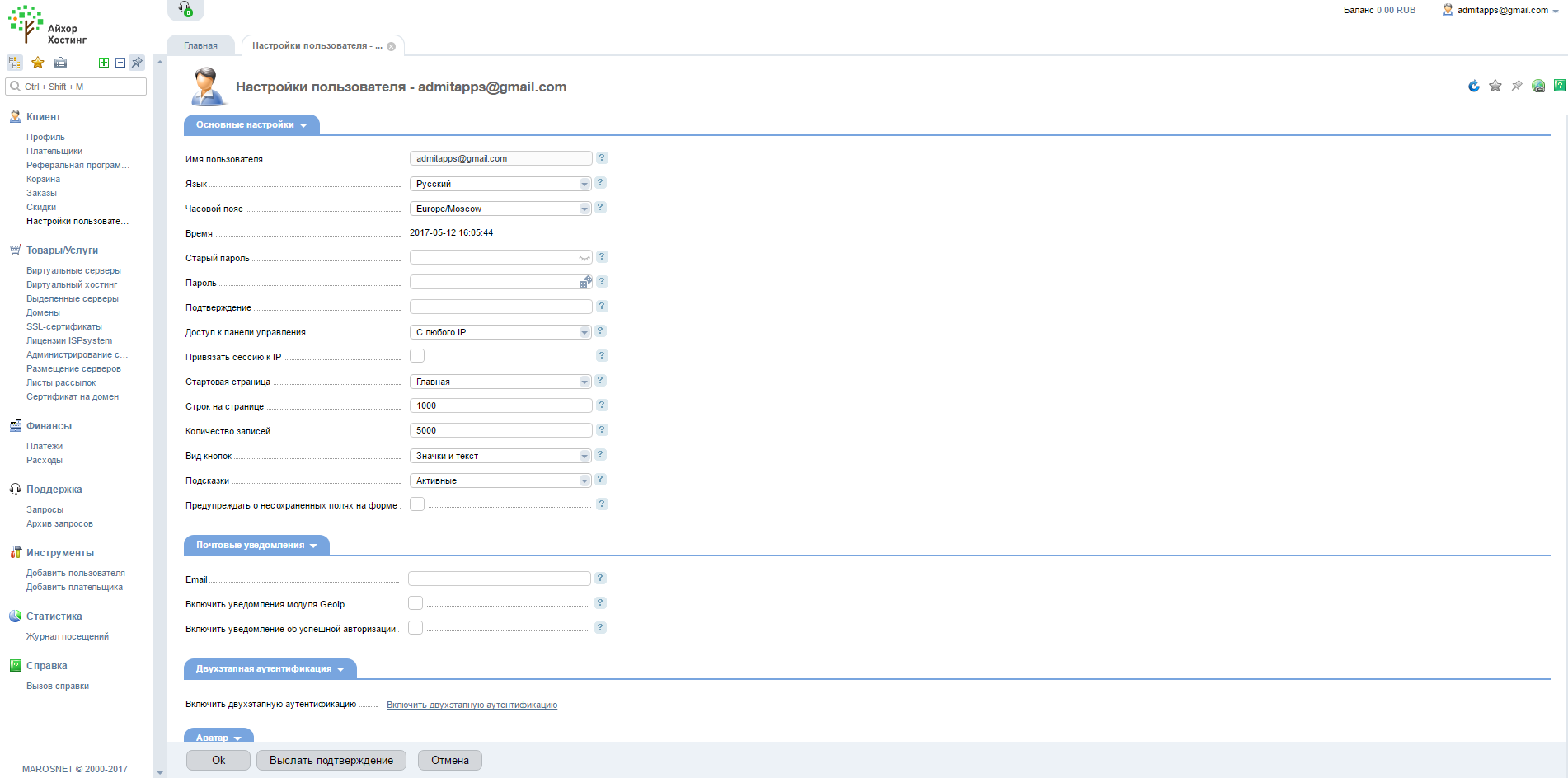Open Запросы under Поддержка

45,509
